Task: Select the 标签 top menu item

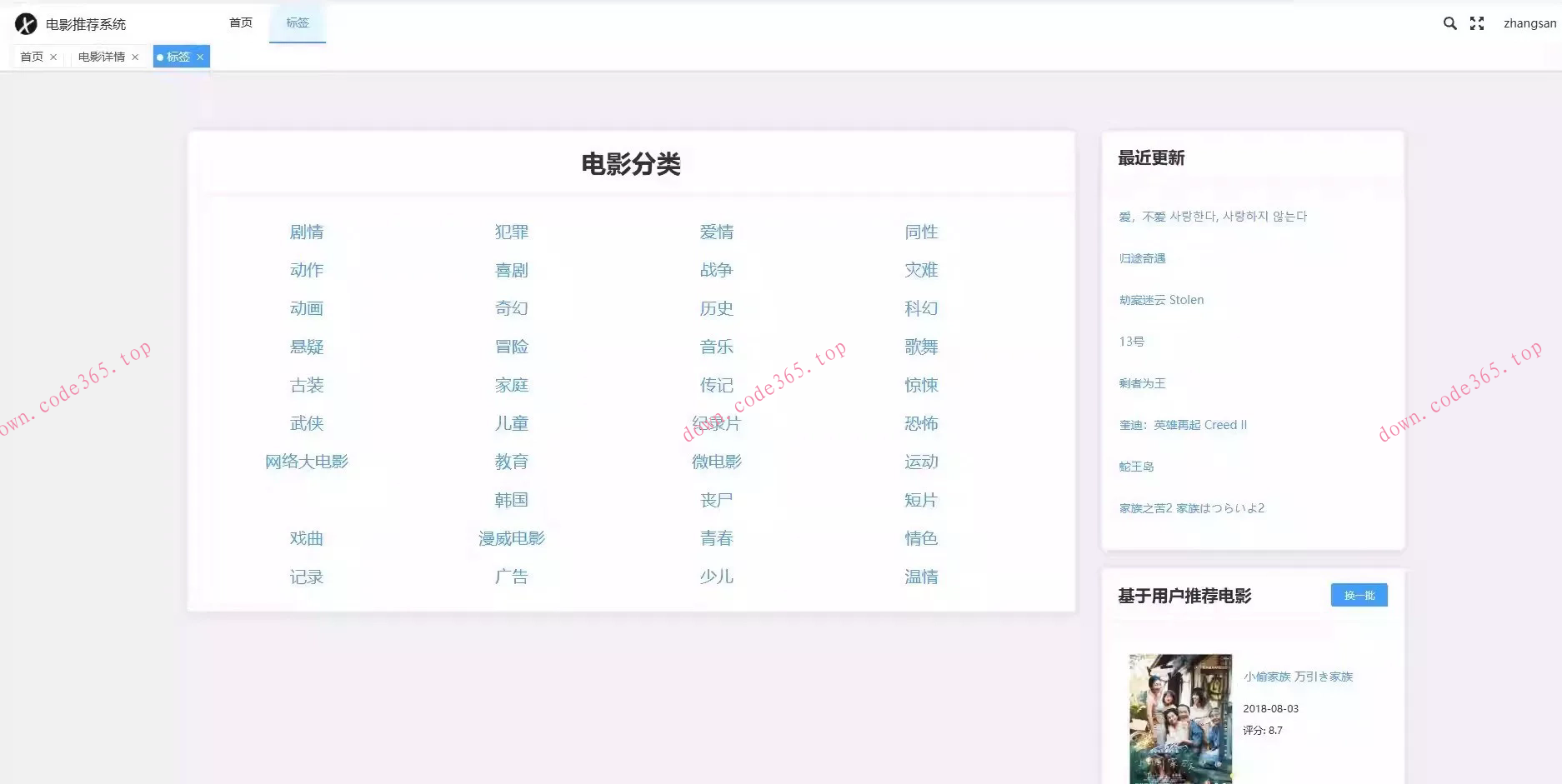Action: tap(298, 22)
